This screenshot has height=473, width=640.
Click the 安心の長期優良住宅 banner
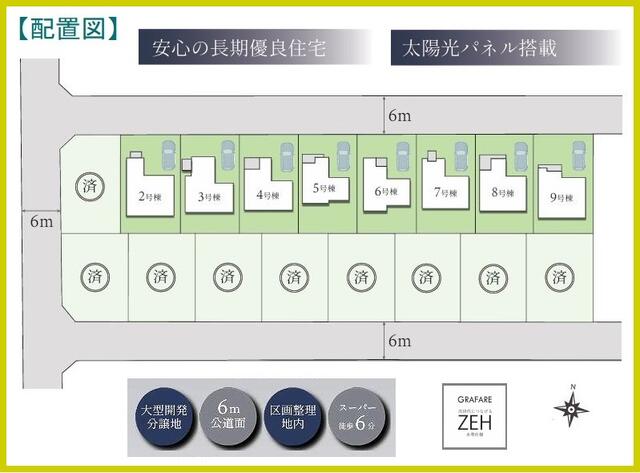(255, 47)
